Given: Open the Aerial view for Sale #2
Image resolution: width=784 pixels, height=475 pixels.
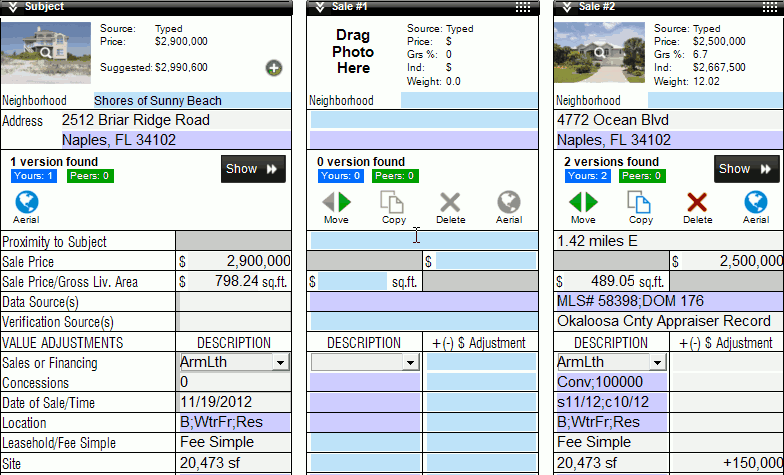Looking at the screenshot, I should (756, 203).
